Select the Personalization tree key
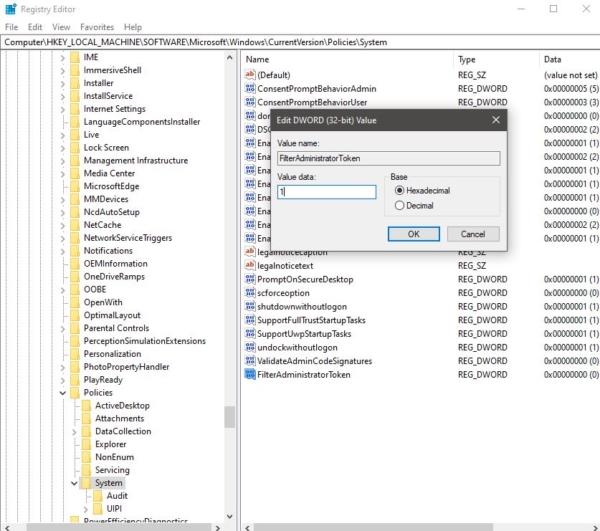600x531 pixels. 112,354
